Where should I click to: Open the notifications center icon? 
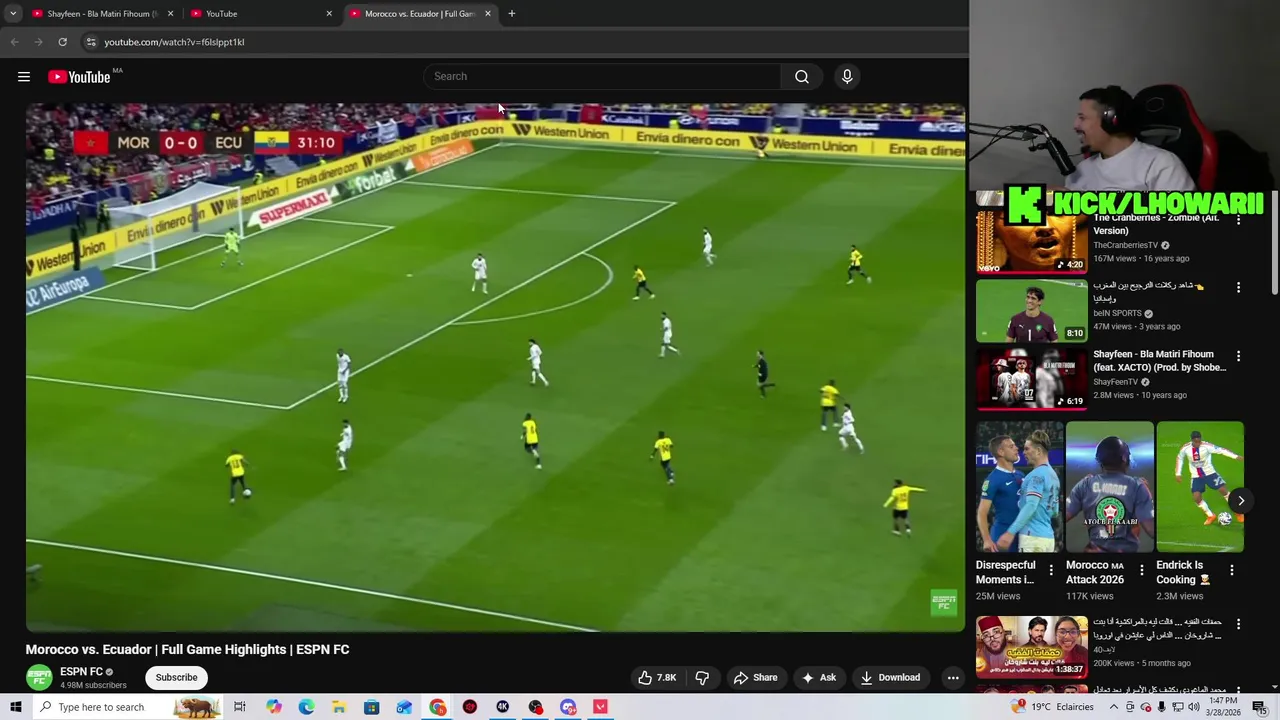pos(1259,707)
